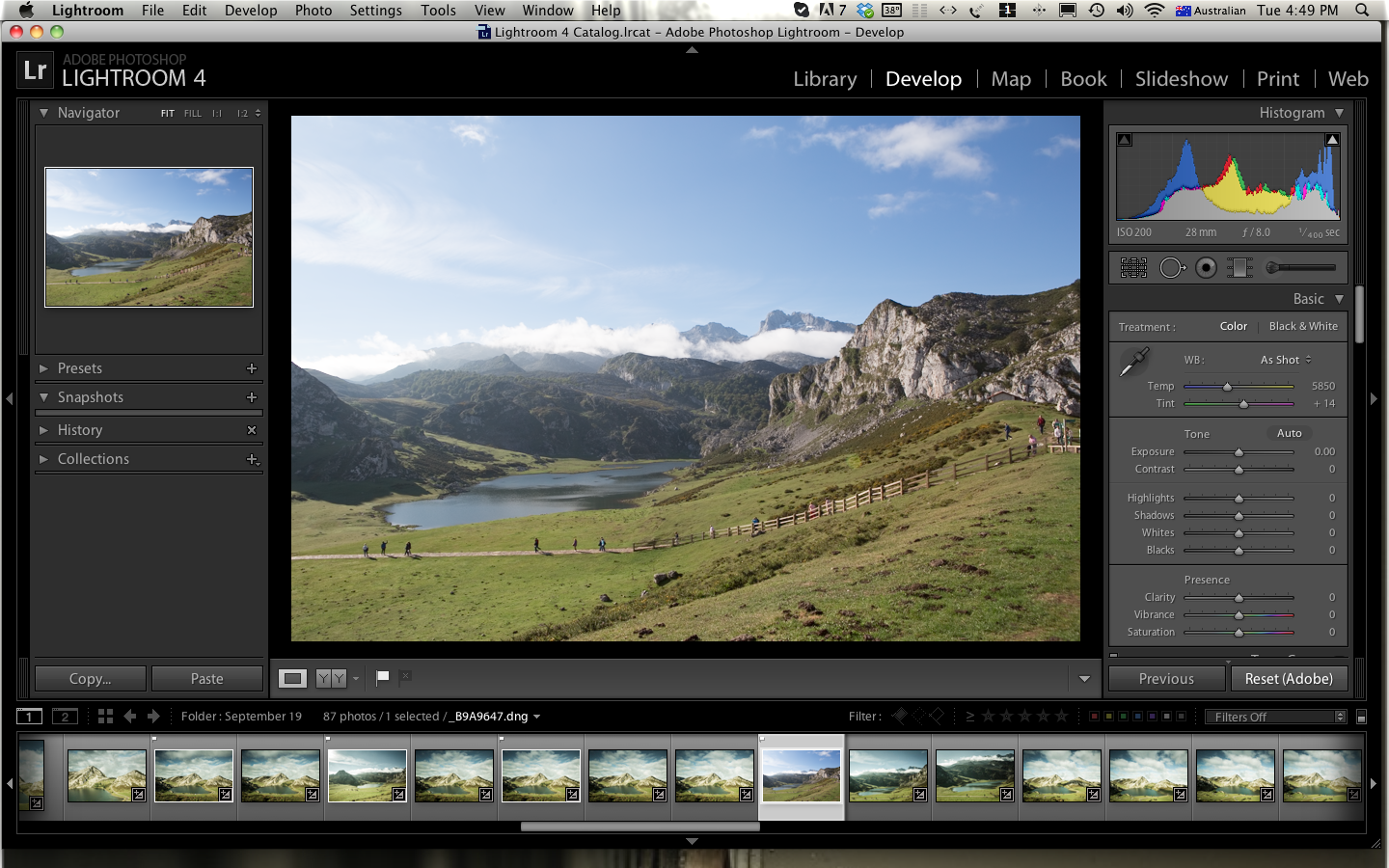Enable the Secondary Display window
1389x868 pixels.
(65, 717)
